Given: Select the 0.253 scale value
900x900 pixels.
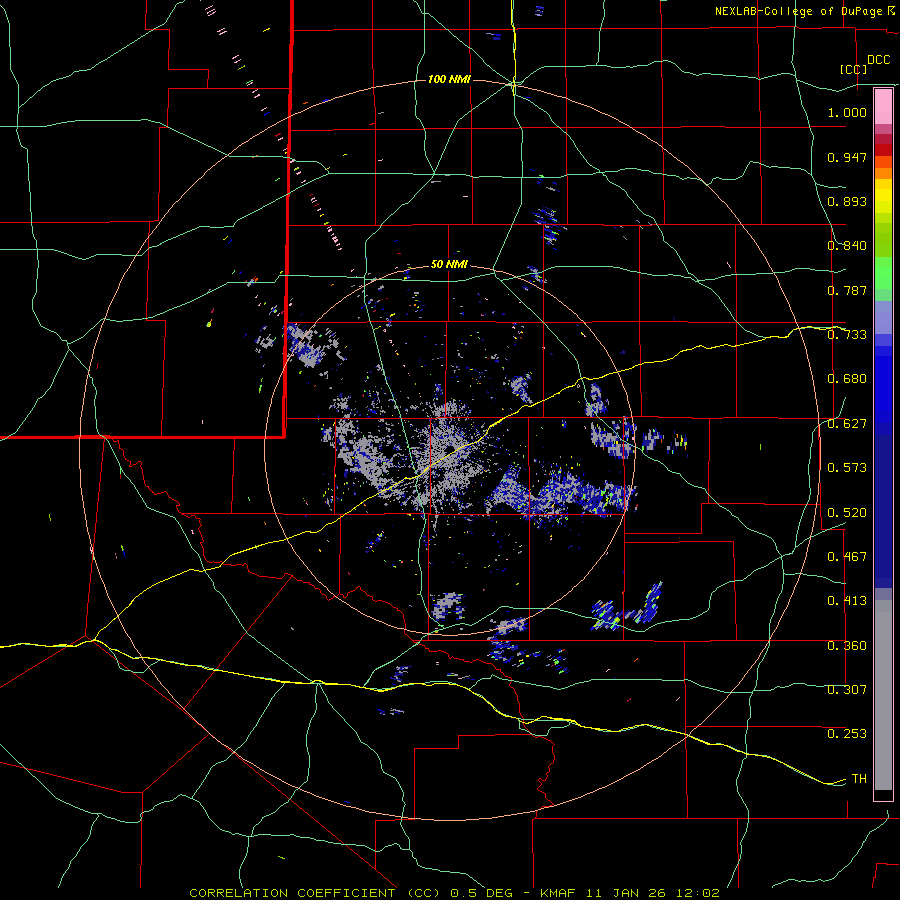Looking at the screenshot, I should point(847,734).
